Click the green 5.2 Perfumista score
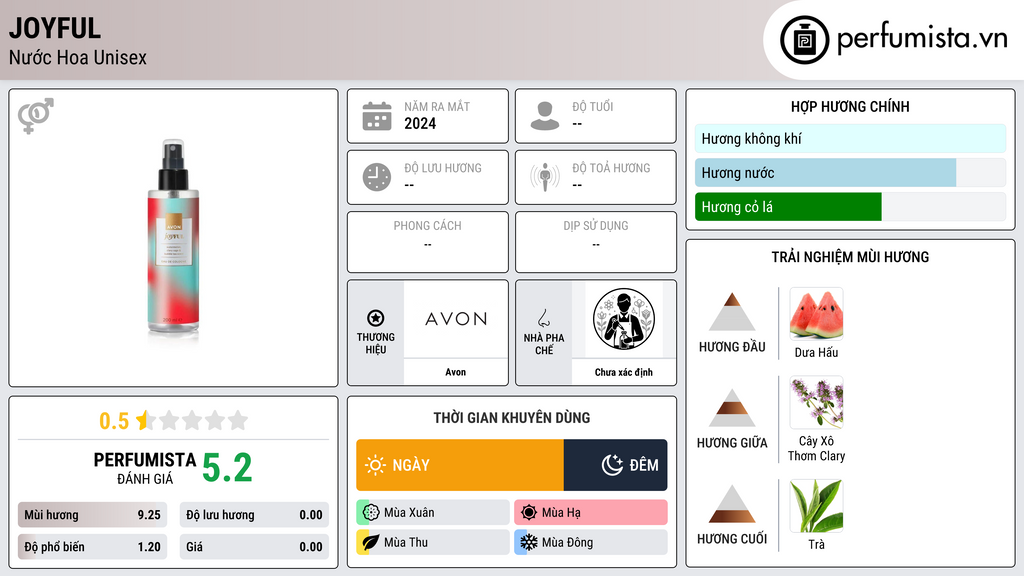 pyautogui.click(x=227, y=468)
